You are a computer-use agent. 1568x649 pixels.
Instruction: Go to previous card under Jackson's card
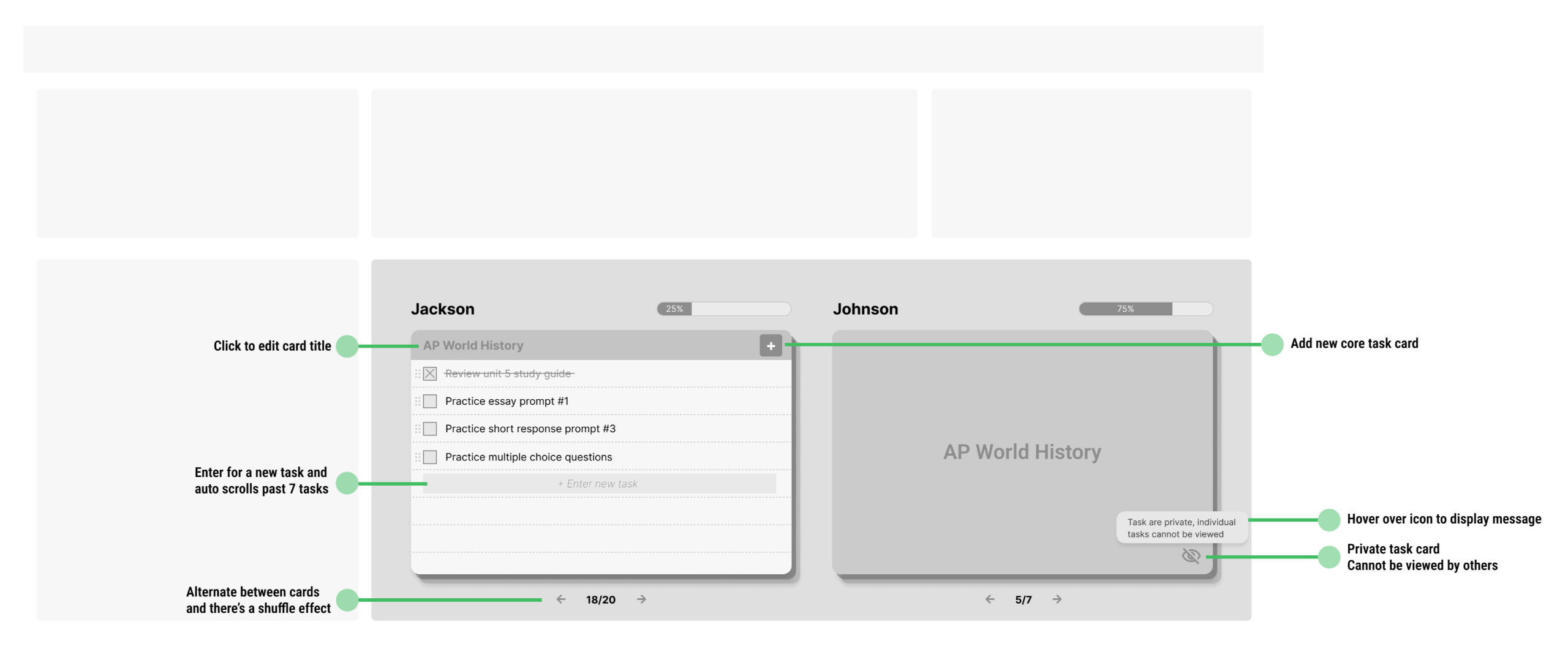[x=560, y=599]
